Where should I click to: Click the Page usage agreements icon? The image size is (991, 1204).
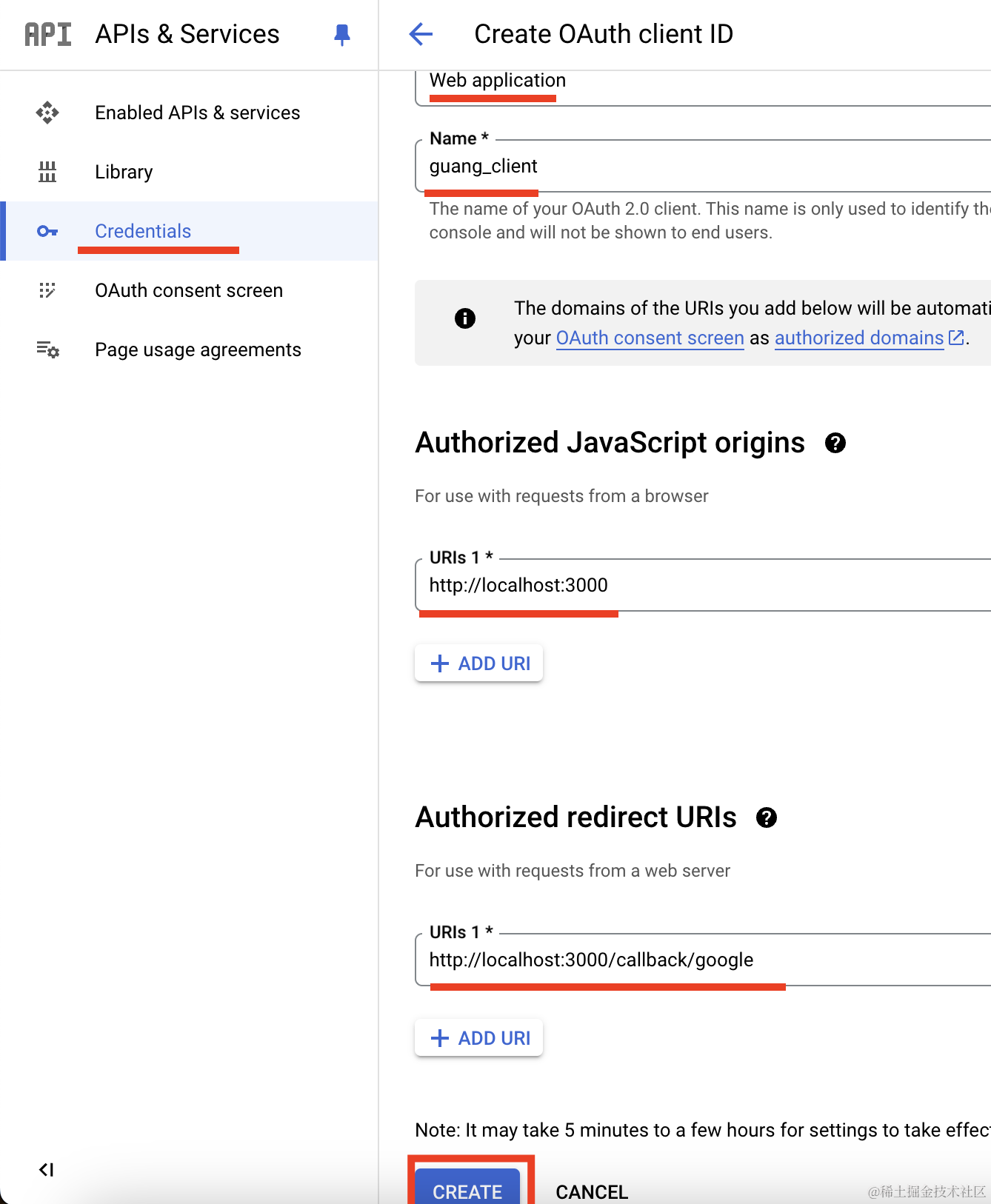coord(47,350)
